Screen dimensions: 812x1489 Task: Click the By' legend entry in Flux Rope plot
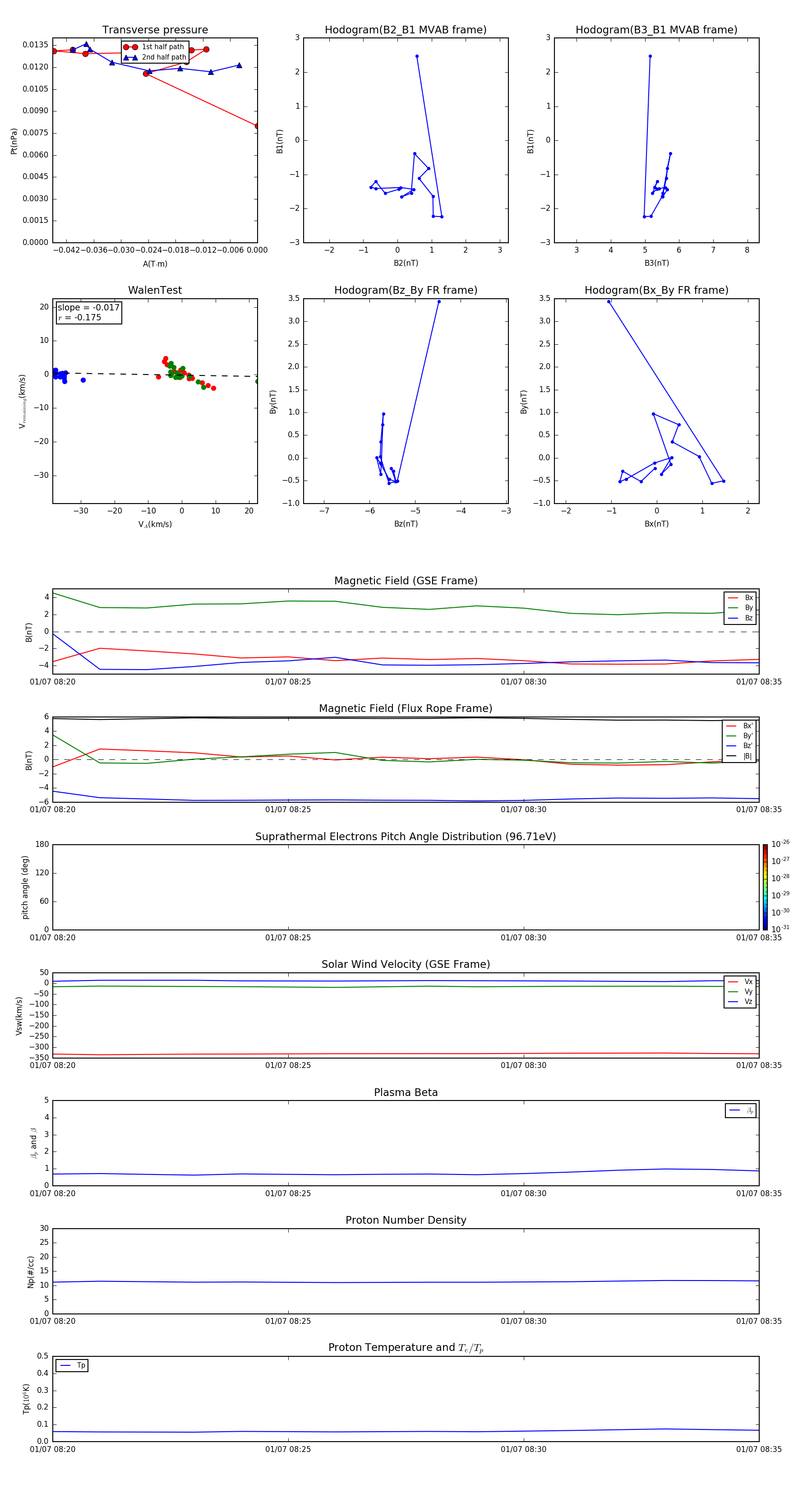(x=740, y=736)
